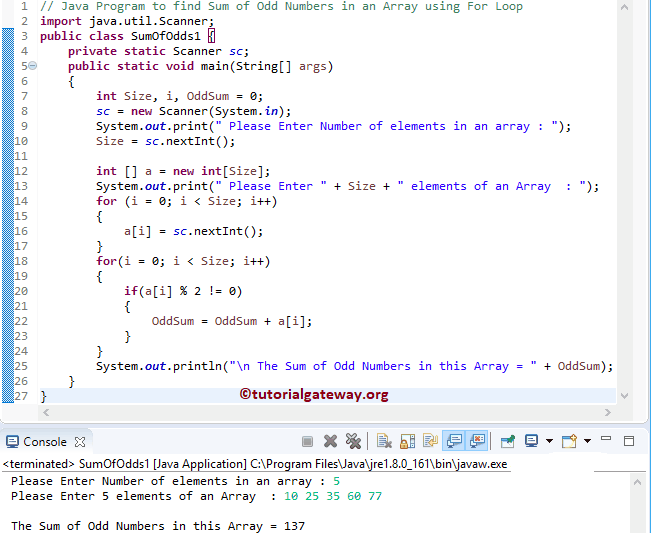Click the Open Console icon
Image resolution: width=651 pixels, height=533 pixels.
pyautogui.click(x=569, y=441)
